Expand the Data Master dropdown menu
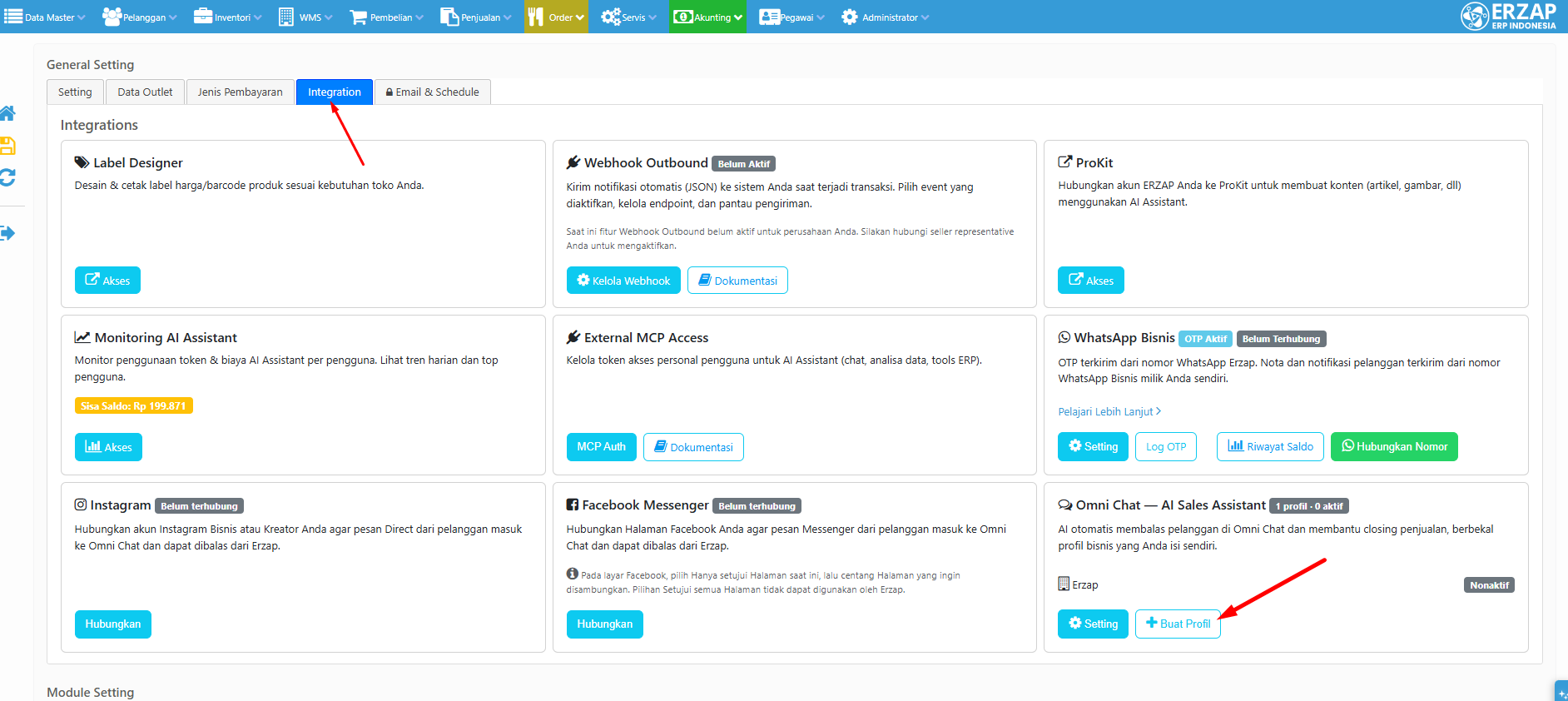Screen dimensions: 1568x701 pos(45,17)
